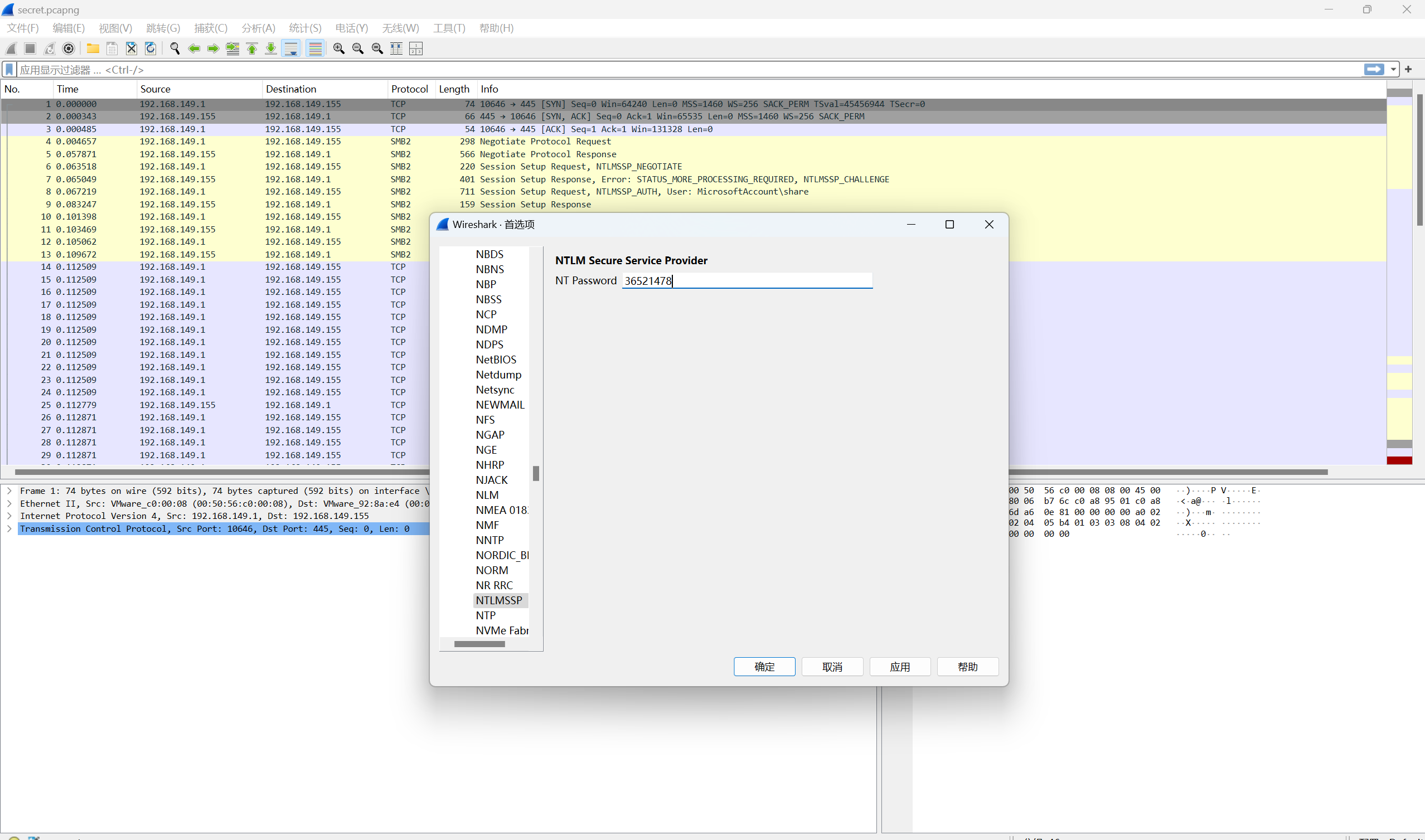Open the 工具(T) menu
Viewport: 1425px width, 840px height.
point(449,28)
